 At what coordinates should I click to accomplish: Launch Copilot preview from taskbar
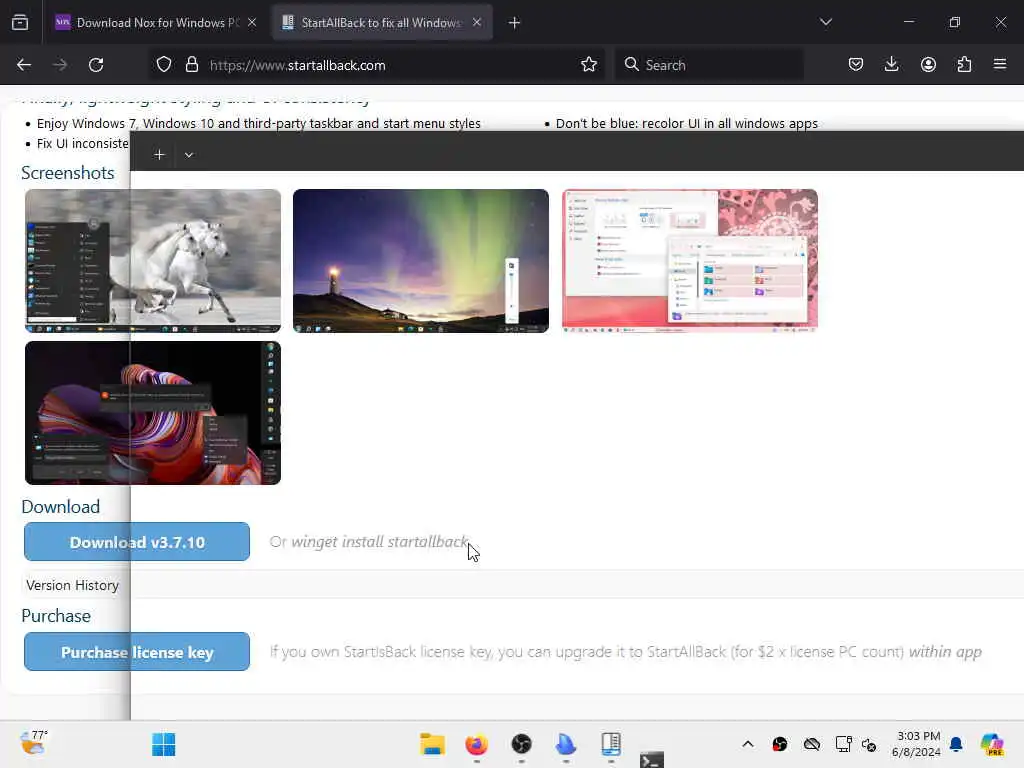992,744
